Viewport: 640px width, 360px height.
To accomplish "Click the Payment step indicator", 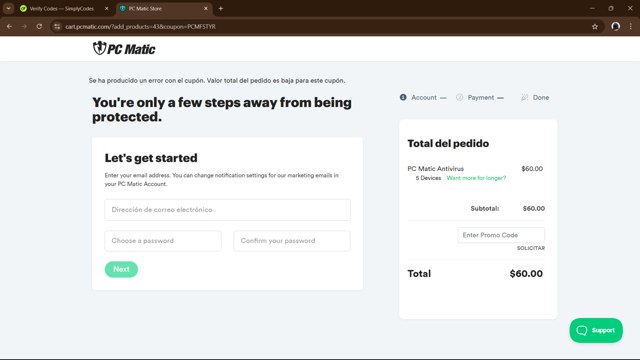I will pos(480,98).
